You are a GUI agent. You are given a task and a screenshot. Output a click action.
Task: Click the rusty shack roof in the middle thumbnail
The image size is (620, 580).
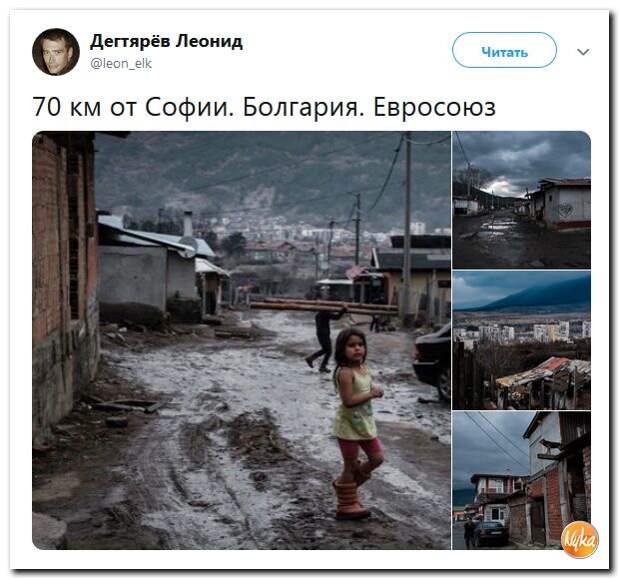(x=544, y=371)
